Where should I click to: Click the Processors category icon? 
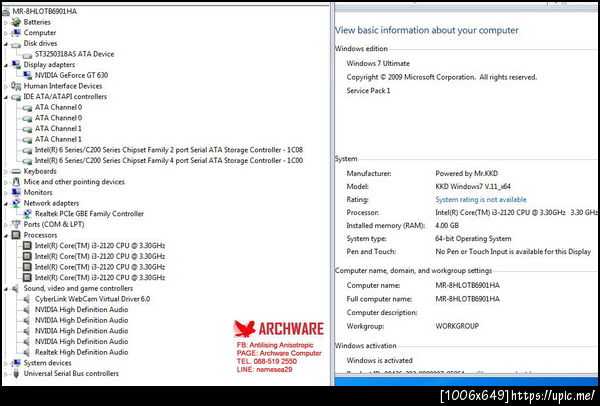(16, 235)
